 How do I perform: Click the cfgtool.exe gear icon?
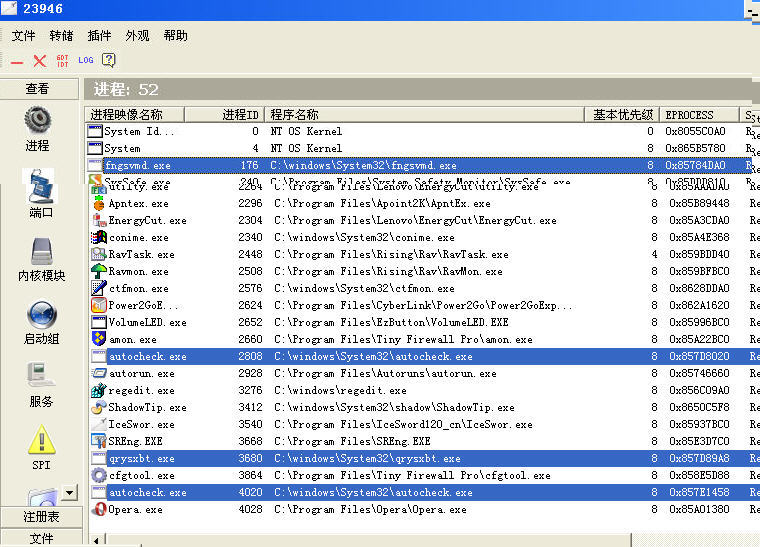(98, 475)
